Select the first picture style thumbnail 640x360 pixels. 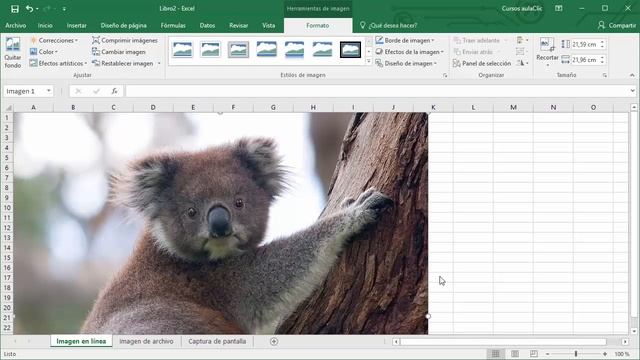coord(182,50)
